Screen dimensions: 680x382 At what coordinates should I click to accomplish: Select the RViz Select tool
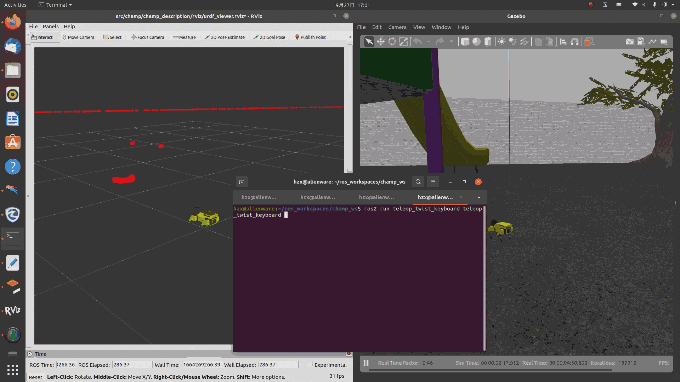[112, 37]
